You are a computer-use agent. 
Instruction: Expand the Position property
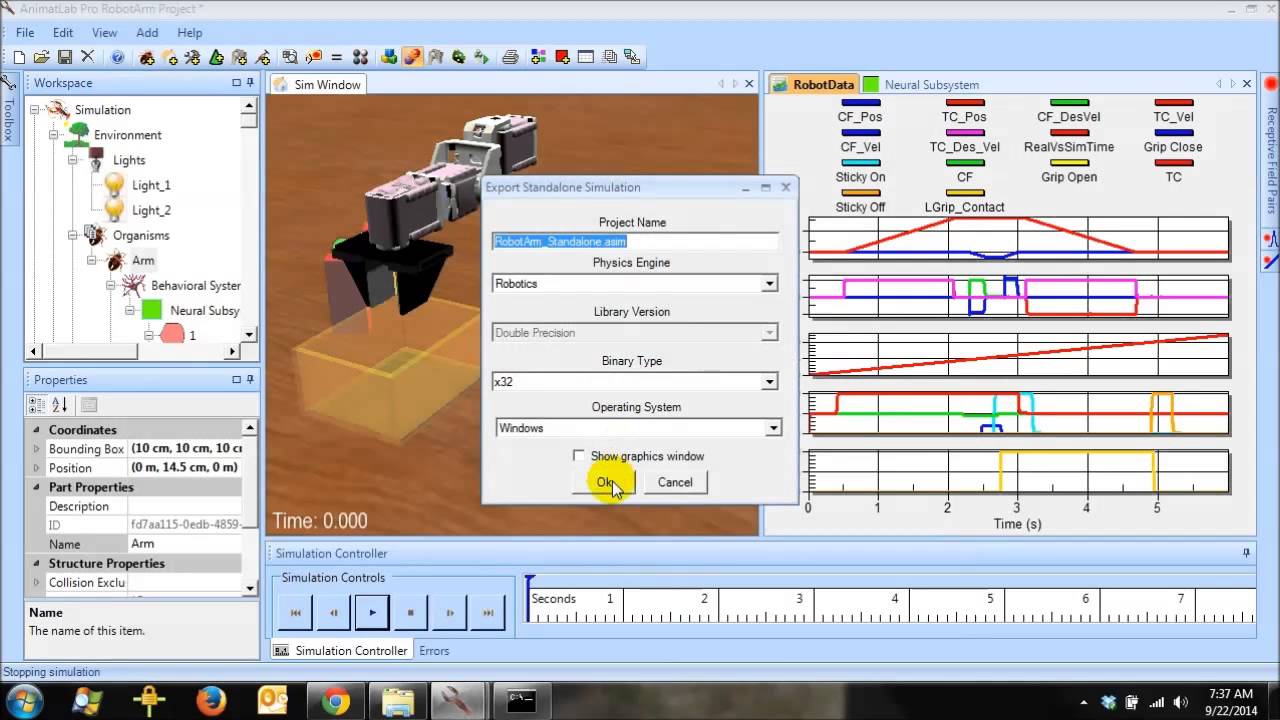tap(36, 468)
